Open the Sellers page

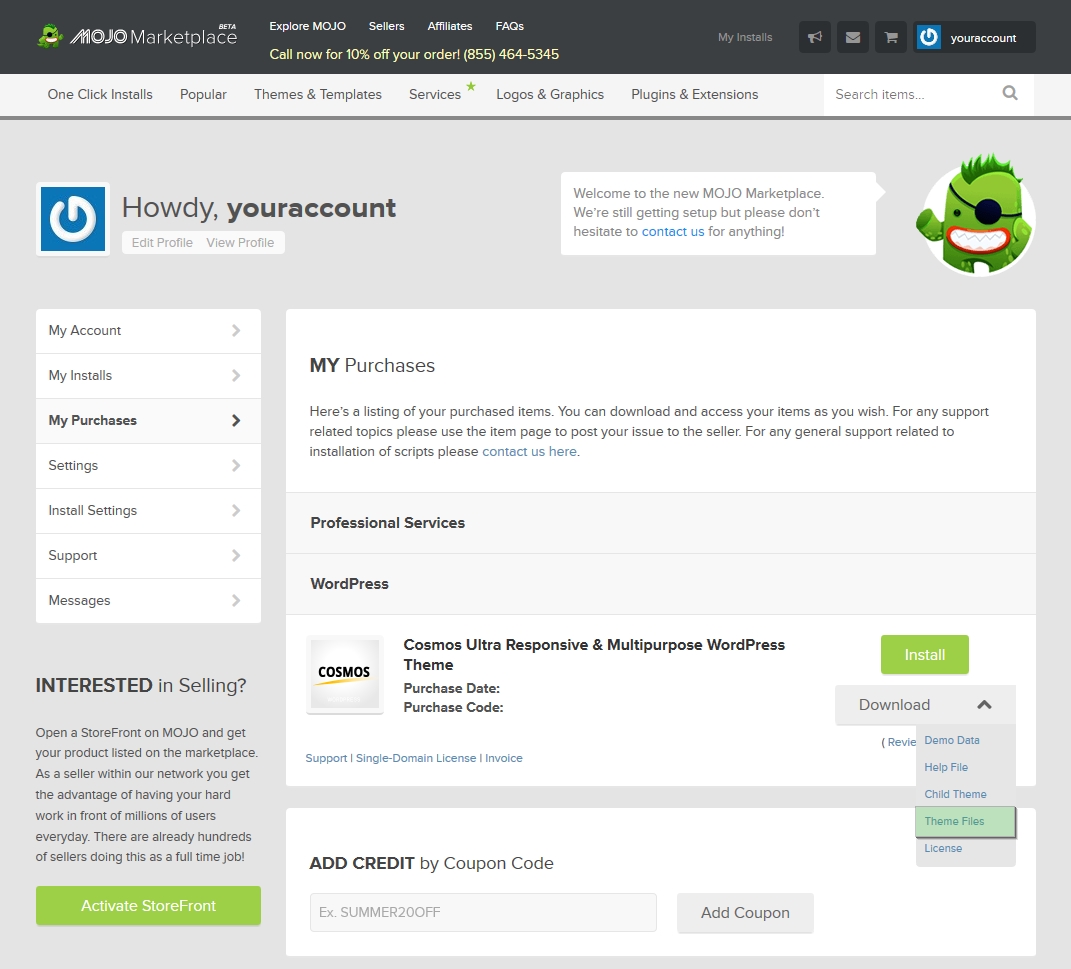point(387,26)
